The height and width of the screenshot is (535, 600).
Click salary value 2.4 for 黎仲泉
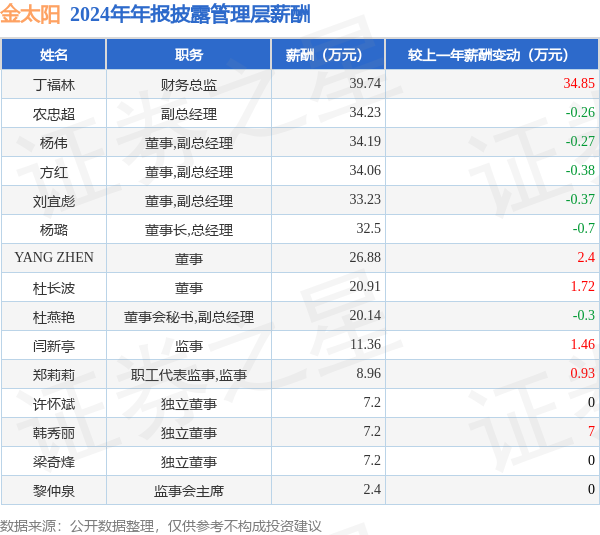coord(372,489)
